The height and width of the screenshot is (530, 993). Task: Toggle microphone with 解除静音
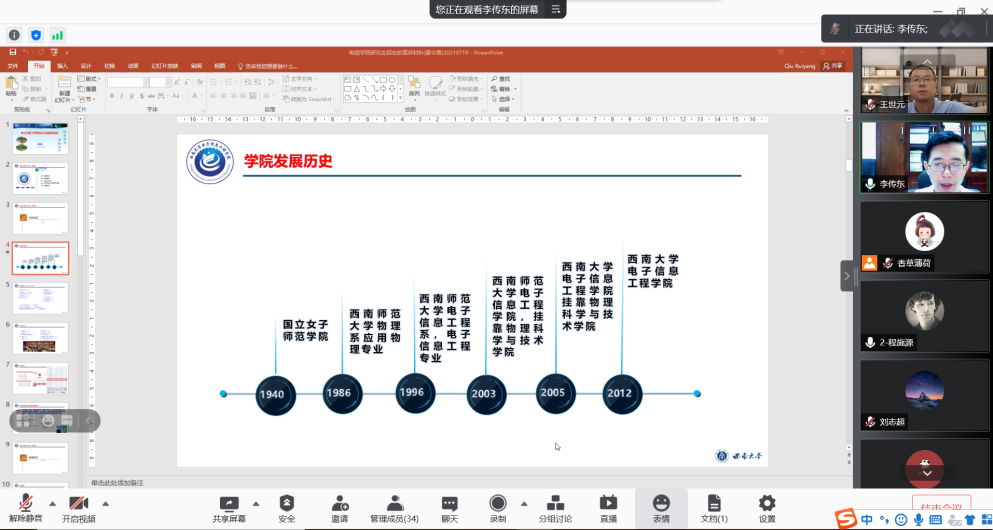pos(26,508)
